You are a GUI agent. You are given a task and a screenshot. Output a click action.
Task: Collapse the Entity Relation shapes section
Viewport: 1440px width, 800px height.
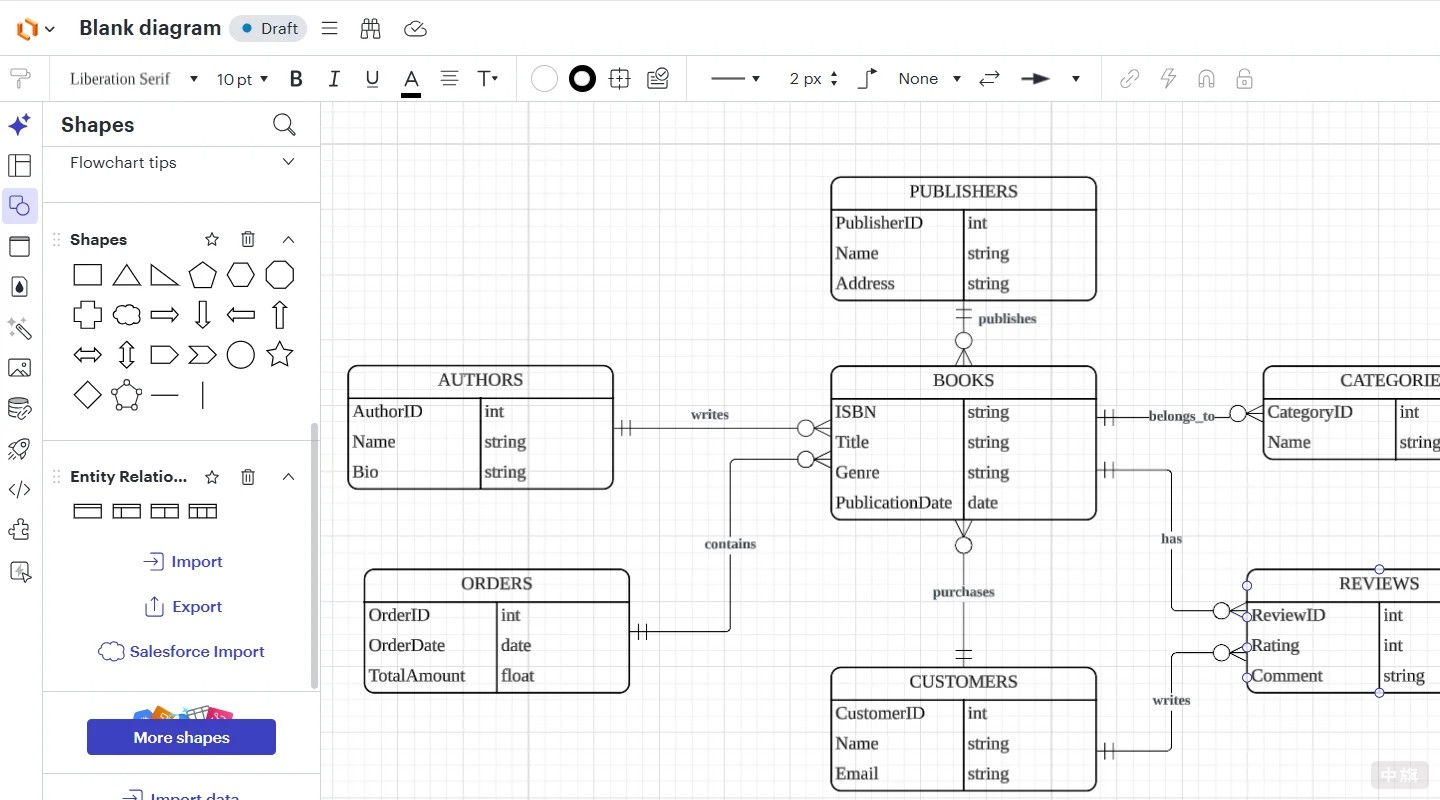coord(288,477)
